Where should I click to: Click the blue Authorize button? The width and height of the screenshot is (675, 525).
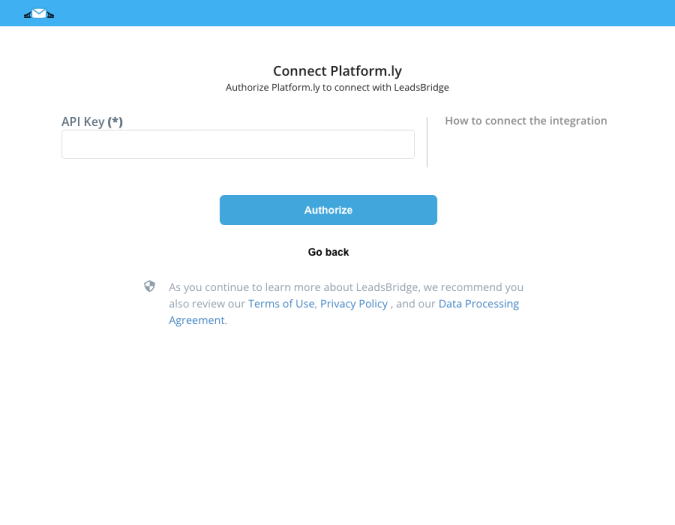point(328,210)
